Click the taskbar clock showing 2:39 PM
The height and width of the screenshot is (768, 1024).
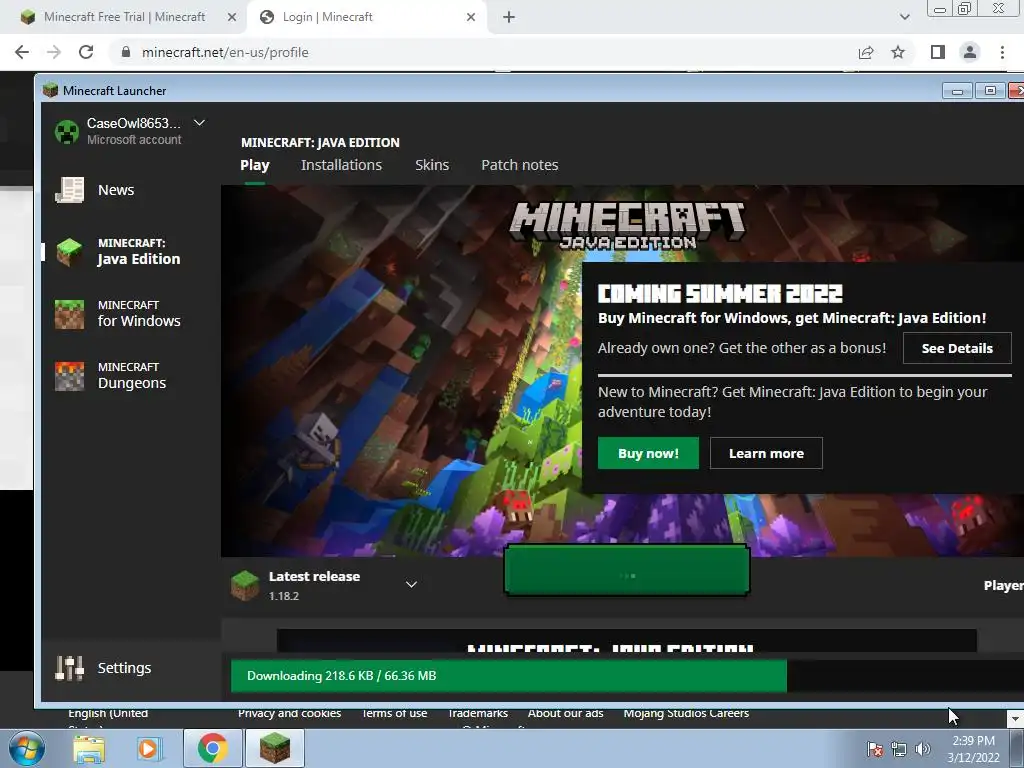973,749
